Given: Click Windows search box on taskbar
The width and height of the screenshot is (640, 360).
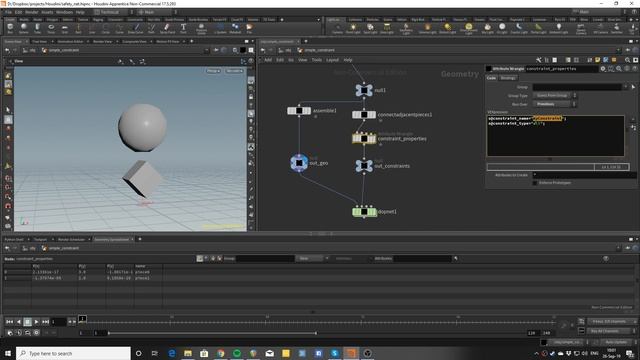Looking at the screenshot, I should (73, 353).
